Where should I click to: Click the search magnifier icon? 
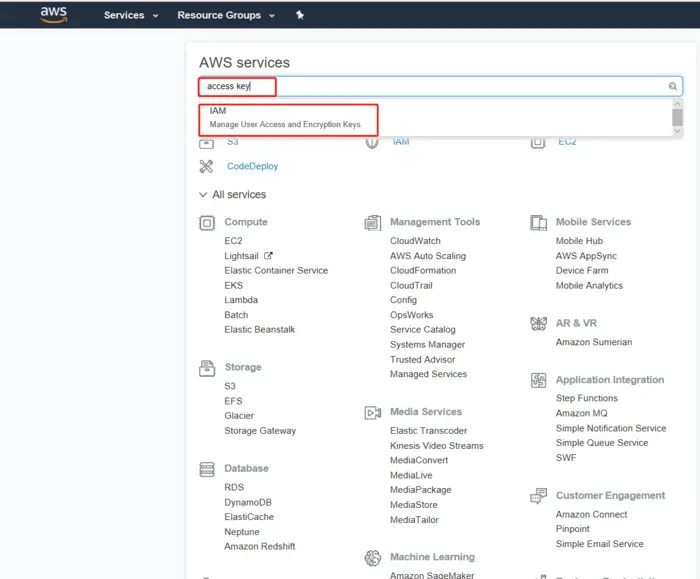coord(673,87)
